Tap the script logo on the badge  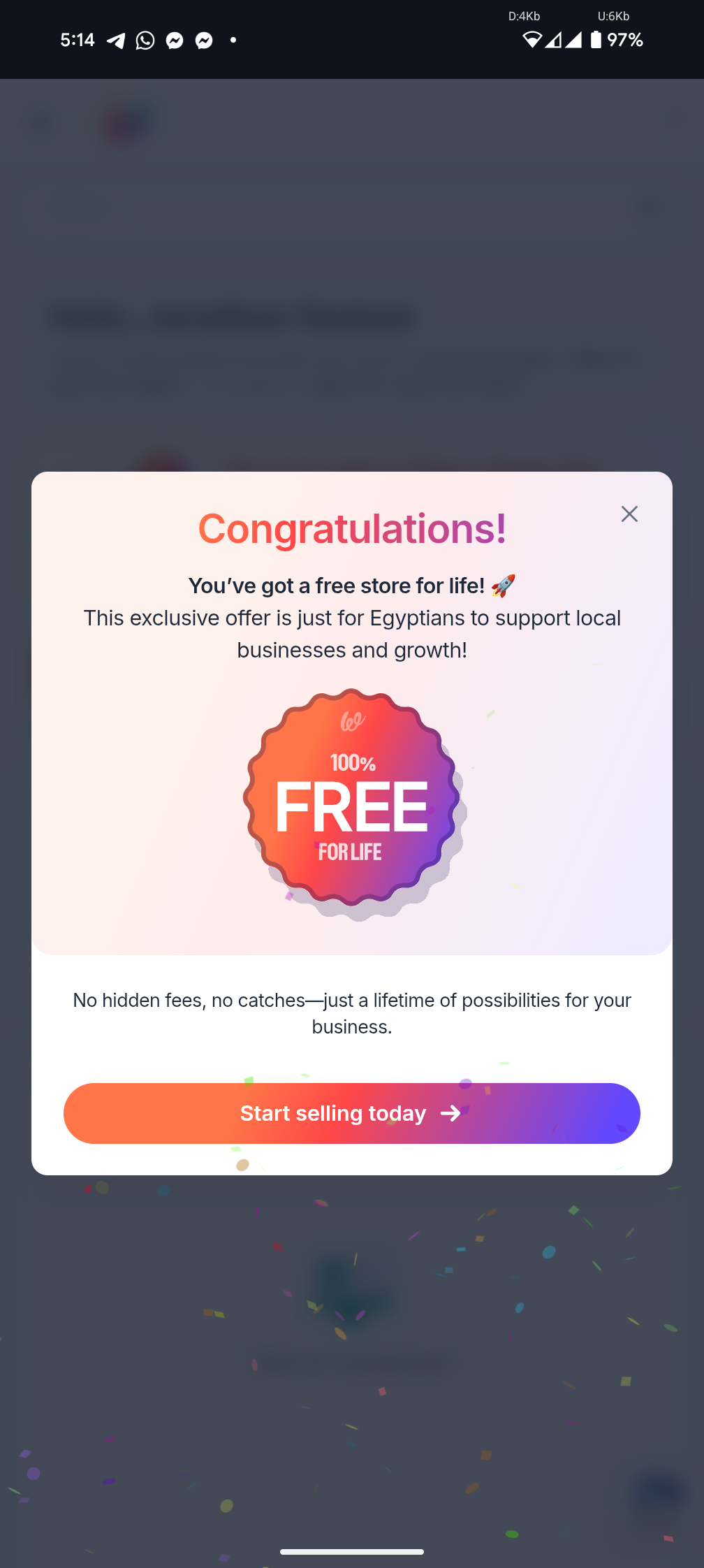(x=353, y=721)
